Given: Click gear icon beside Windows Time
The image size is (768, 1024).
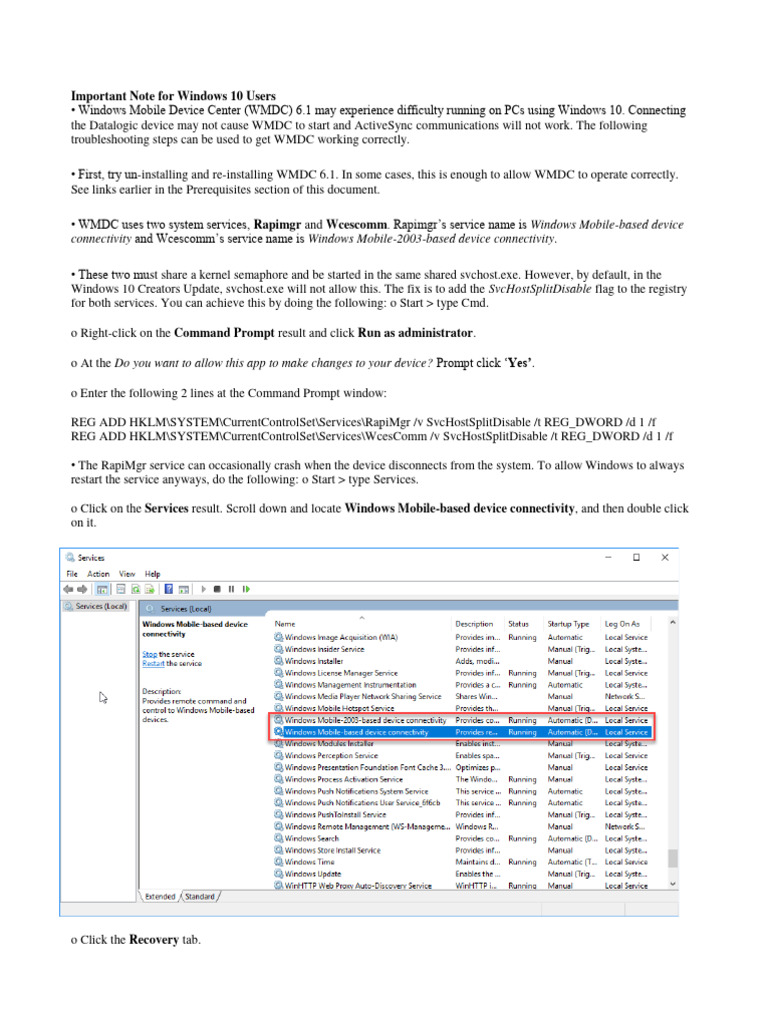Looking at the screenshot, I should click(x=279, y=861).
